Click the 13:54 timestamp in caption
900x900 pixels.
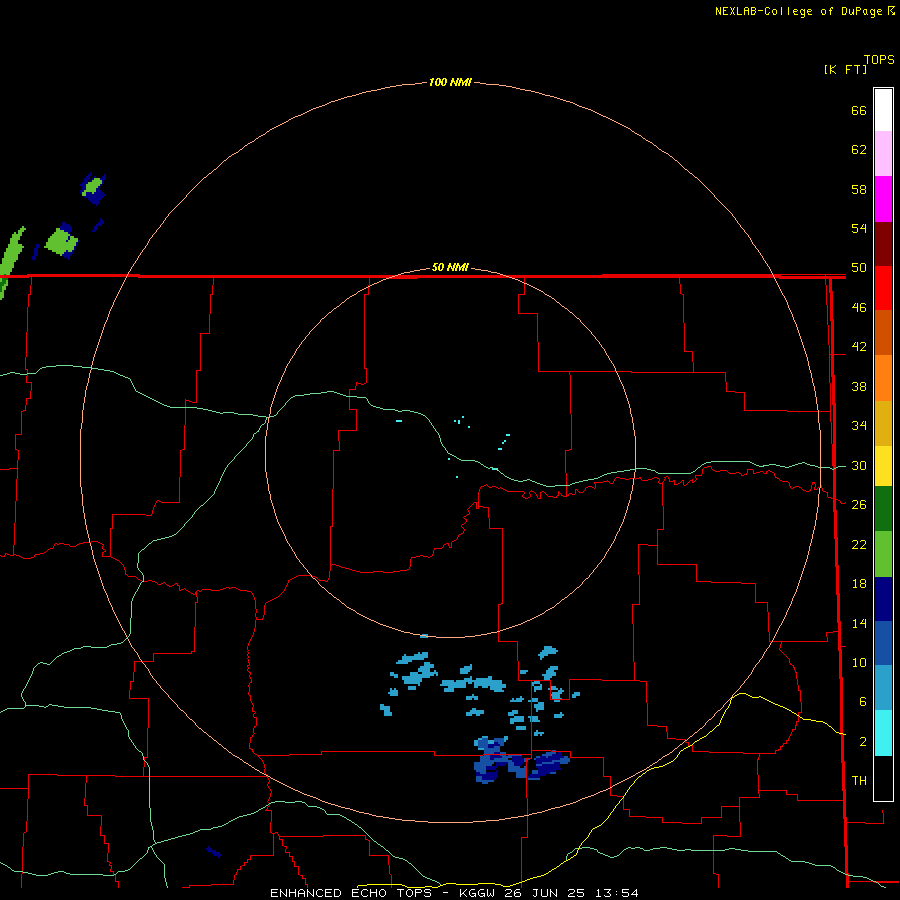click(616, 893)
